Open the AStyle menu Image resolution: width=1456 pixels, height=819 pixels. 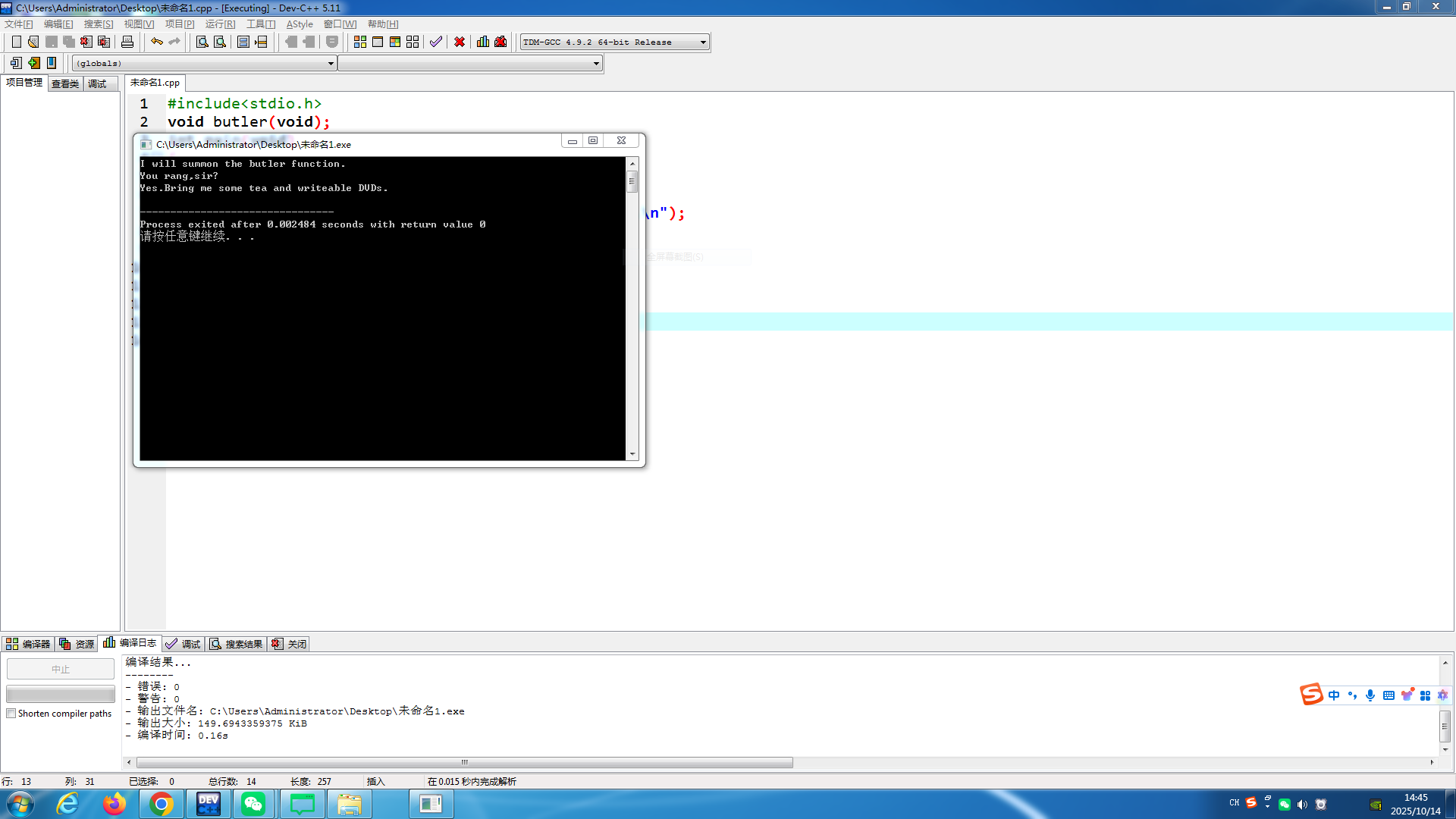[300, 24]
